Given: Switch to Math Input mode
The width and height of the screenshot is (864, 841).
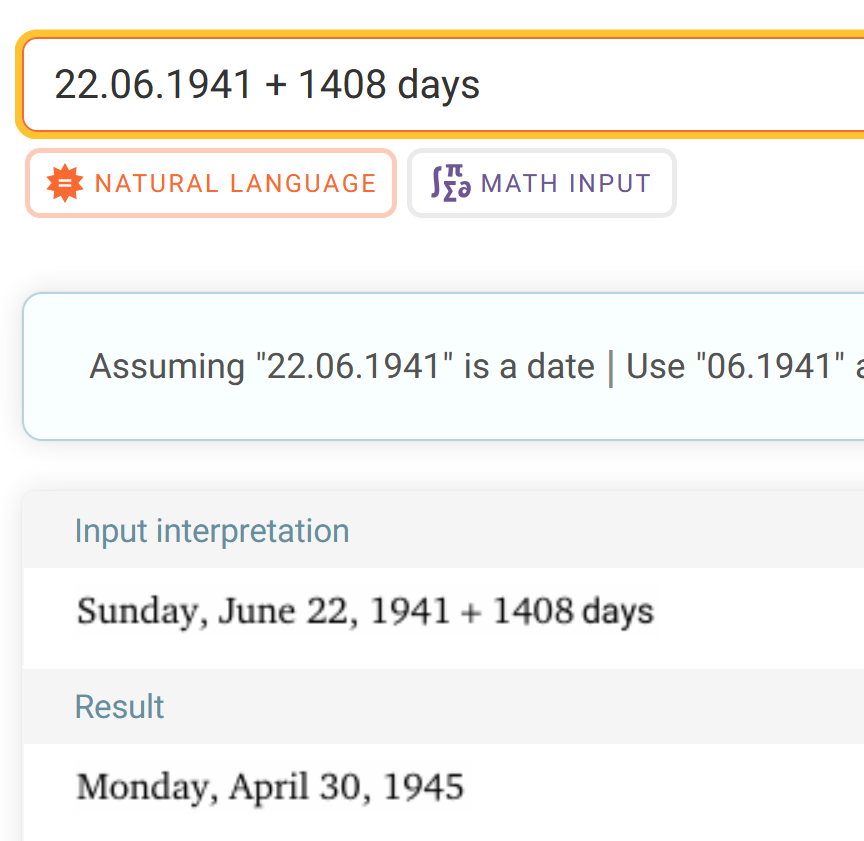Looking at the screenshot, I should coord(542,183).
